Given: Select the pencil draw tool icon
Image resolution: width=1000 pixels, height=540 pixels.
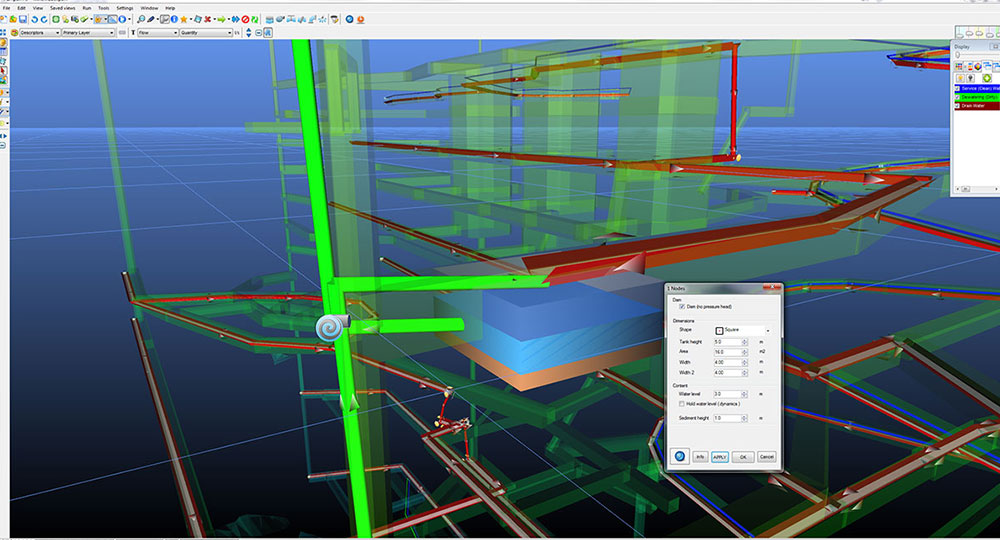Looking at the screenshot, I should (x=151, y=19).
